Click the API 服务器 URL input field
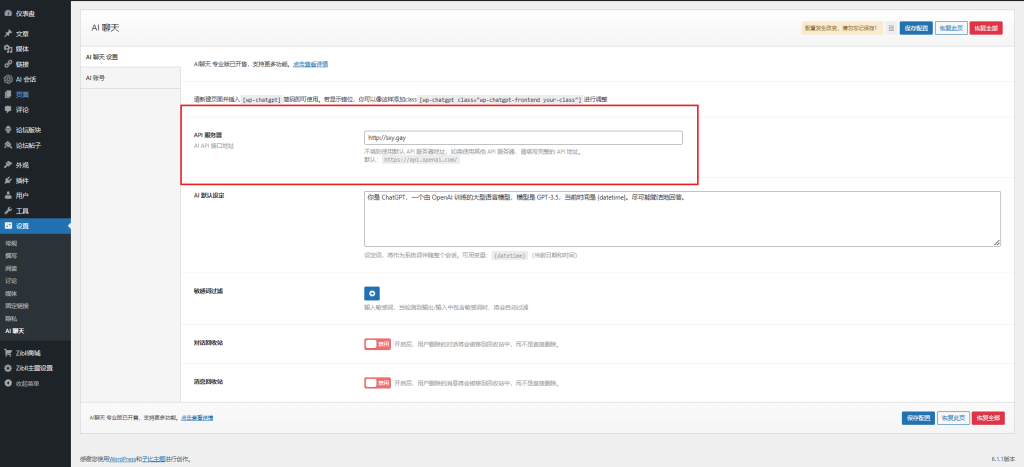This screenshot has height=467, width=1024. coord(523,138)
